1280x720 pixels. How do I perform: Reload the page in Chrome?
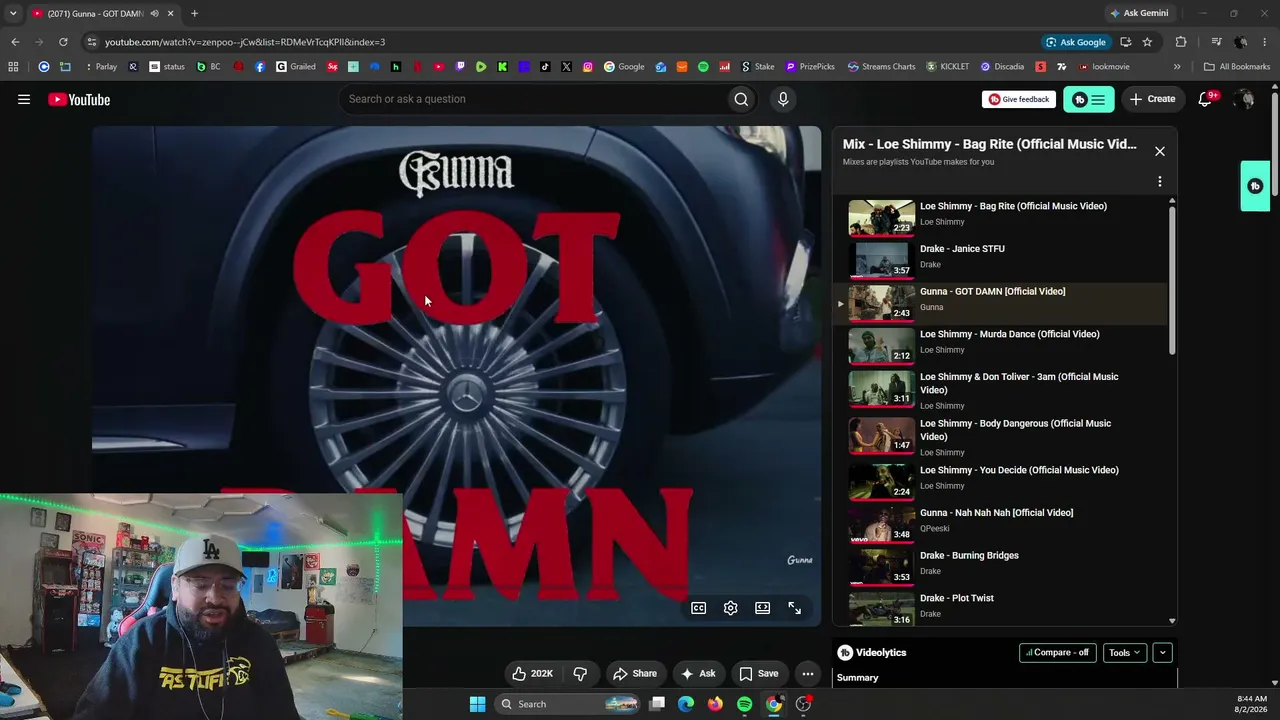click(x=63, y=42)
